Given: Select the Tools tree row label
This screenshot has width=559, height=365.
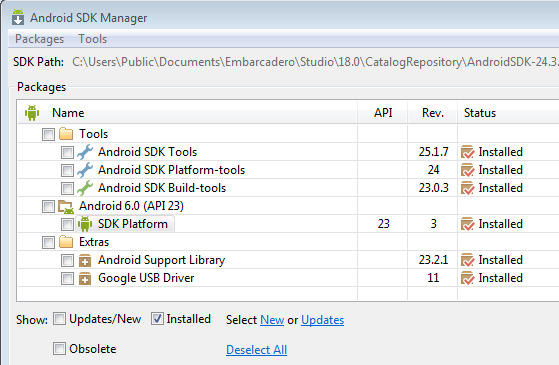Looking at the screenshot, I should point(93,134).
